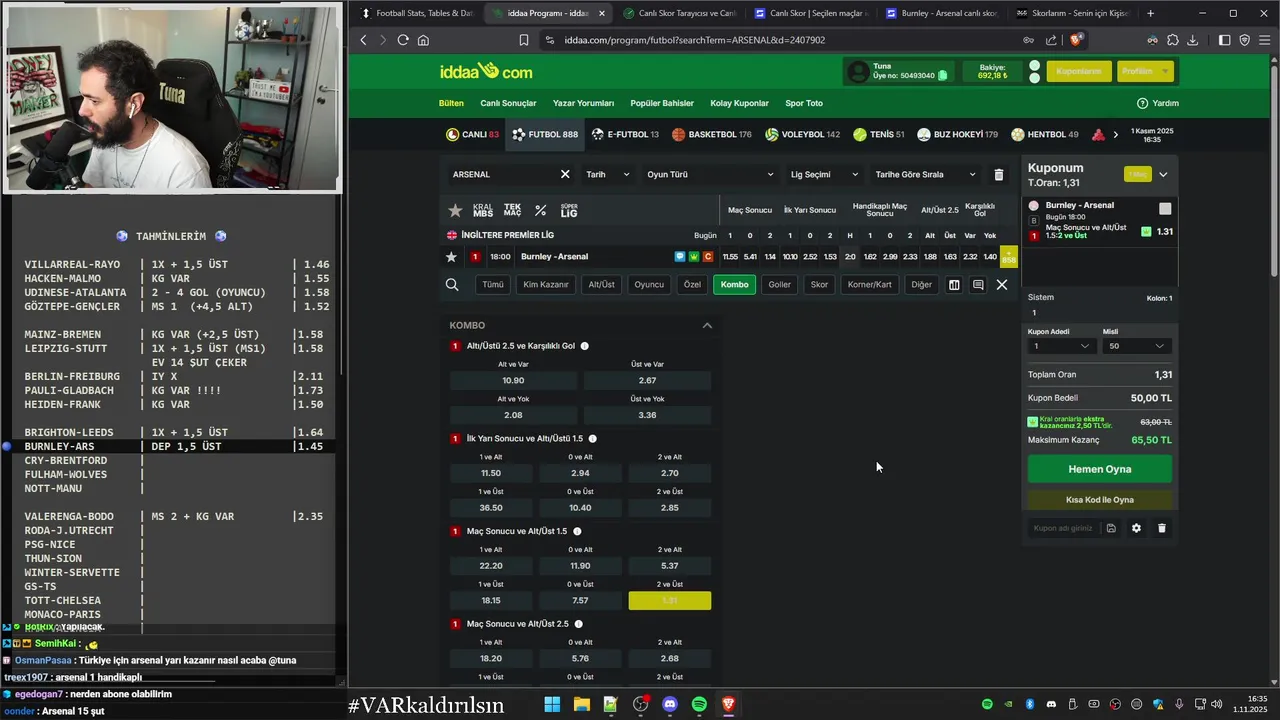The image size is (1280, 720).
Task: Open Burnley - Arsenal comments icon
Action: (x=680, y=257)
